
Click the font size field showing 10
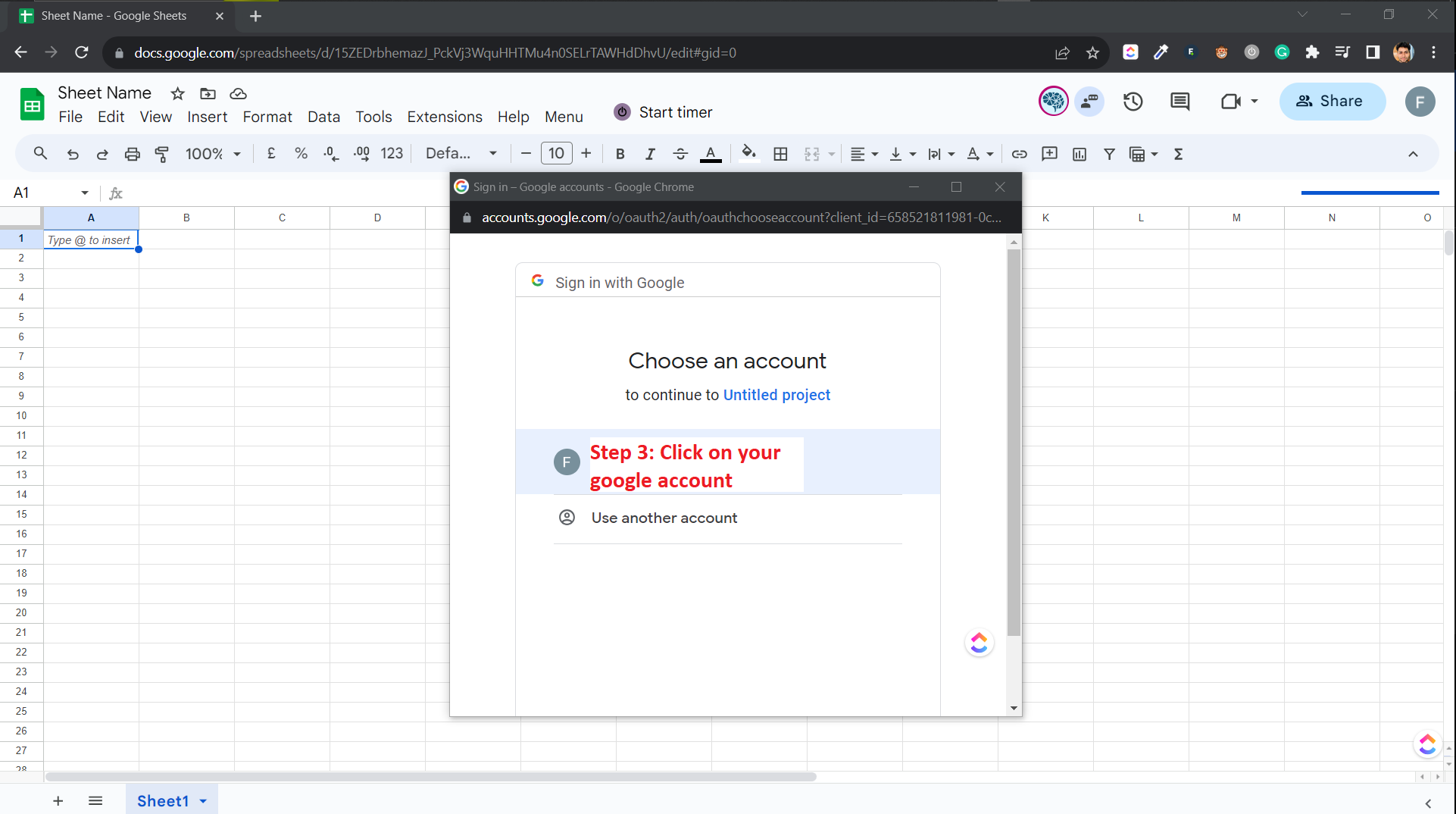pos(556,154)
